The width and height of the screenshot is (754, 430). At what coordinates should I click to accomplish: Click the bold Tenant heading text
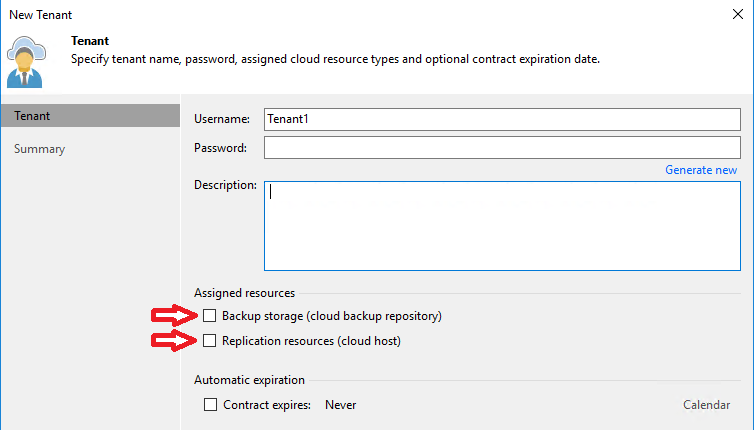[x=90, y=41]
